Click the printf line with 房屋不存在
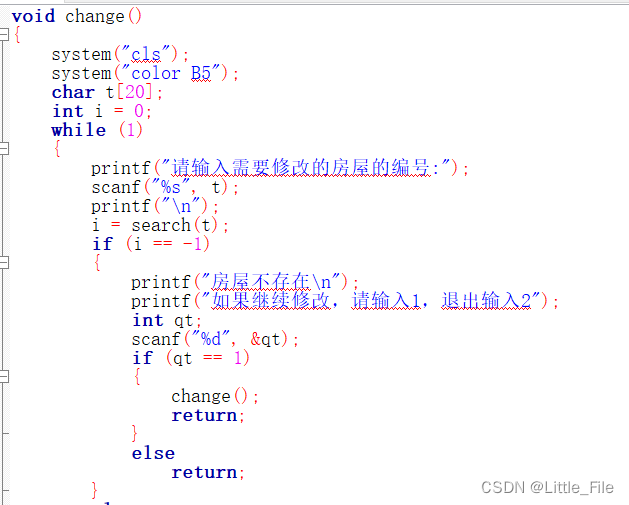 (245, 282)
